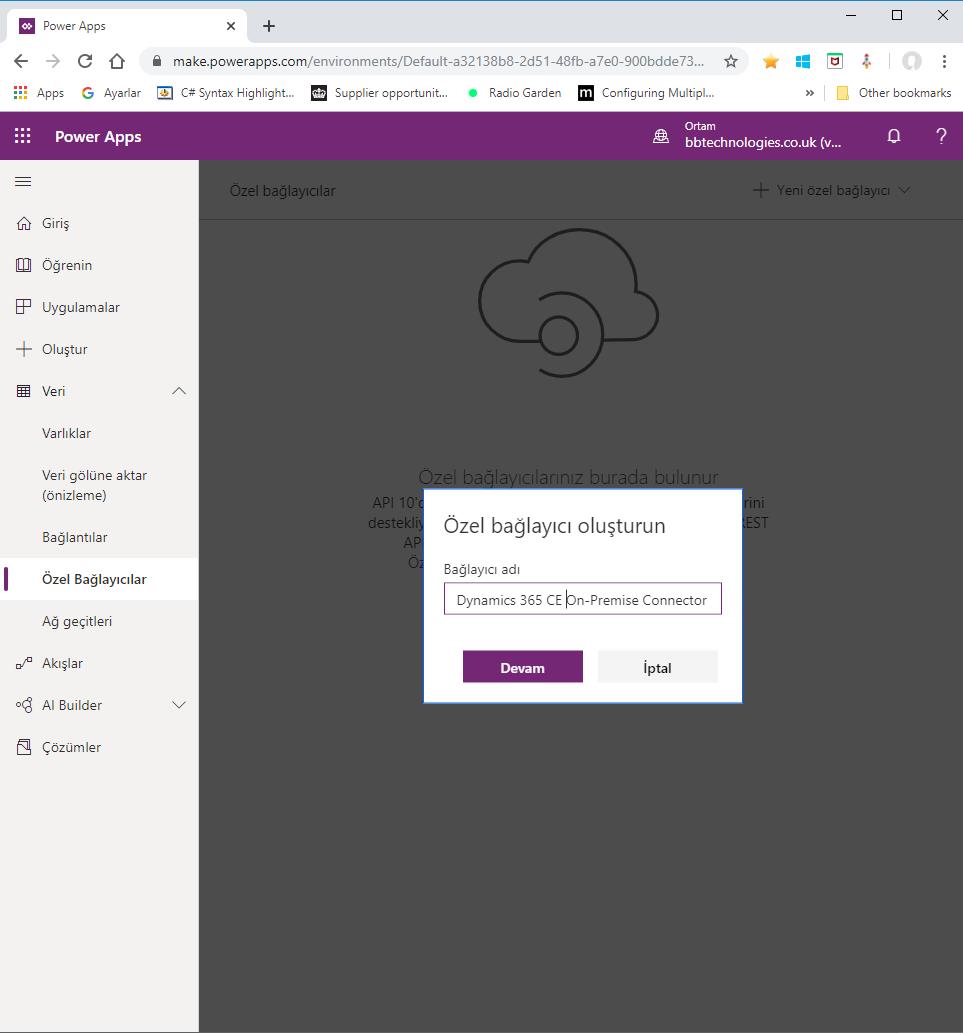963x1033 pixels.
Task: Expand the AI Builder section chevron
Action: (179, 705)
